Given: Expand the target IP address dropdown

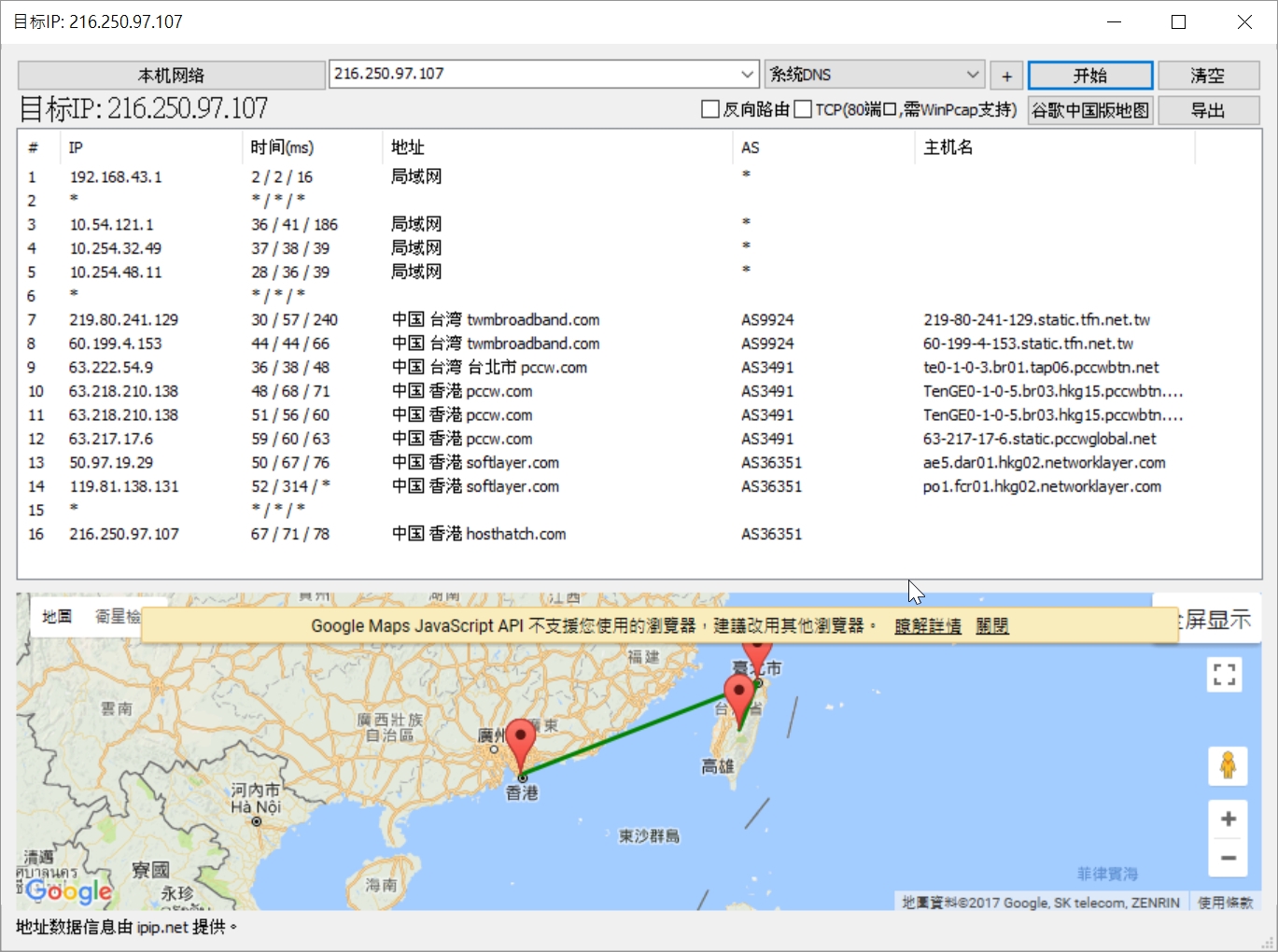Looking at the screenshot, I should click(x=748, y=74).
